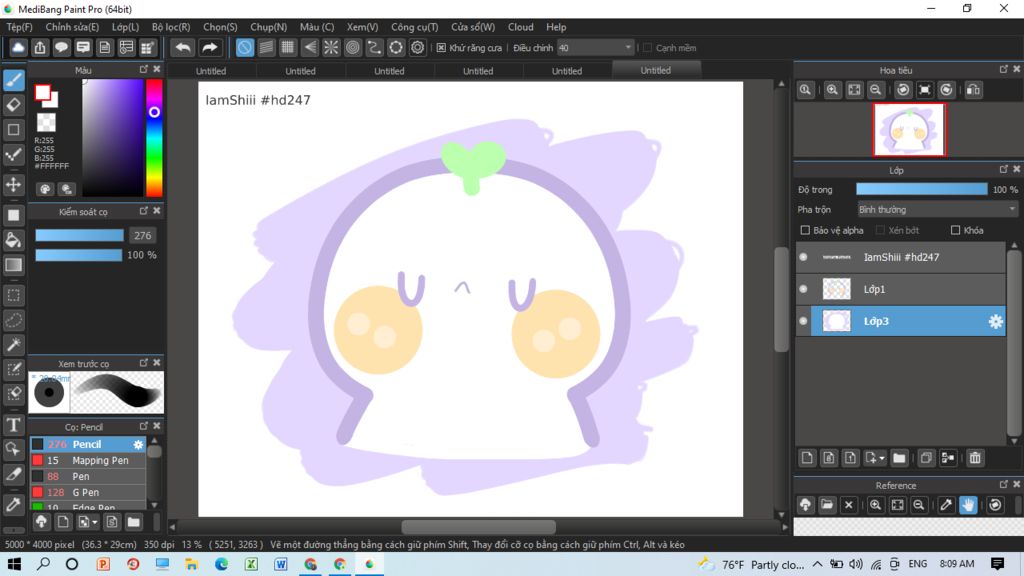Turn snap off with the highlighted snap icon
This screenshot has width=1024, height=576.
tap(245, 48)
